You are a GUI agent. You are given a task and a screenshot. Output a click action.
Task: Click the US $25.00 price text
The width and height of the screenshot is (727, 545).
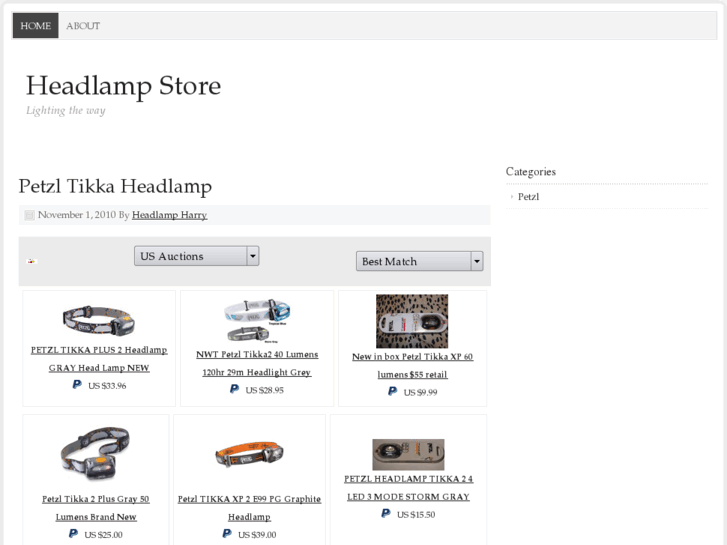[103, 535]
